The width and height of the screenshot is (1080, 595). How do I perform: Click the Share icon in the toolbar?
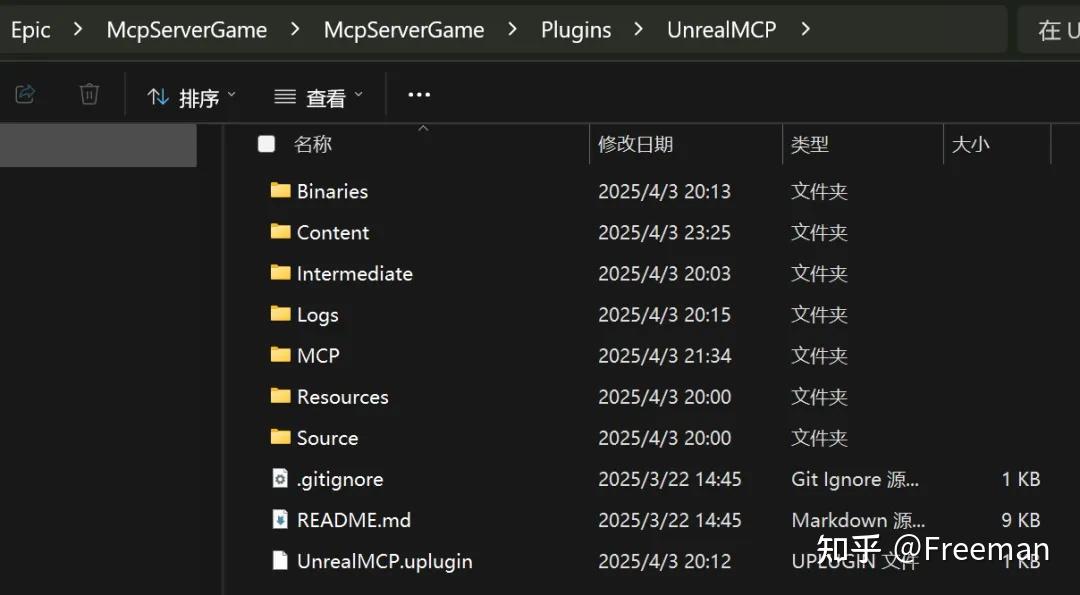[25, 93]
